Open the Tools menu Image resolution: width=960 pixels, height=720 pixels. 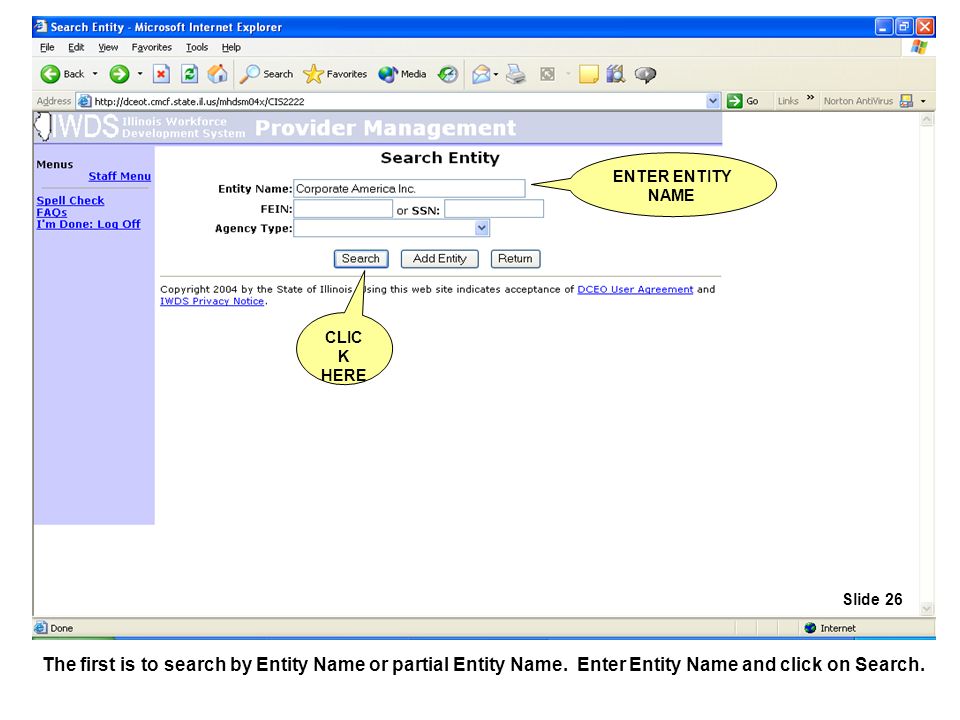(x=197, y=47)
